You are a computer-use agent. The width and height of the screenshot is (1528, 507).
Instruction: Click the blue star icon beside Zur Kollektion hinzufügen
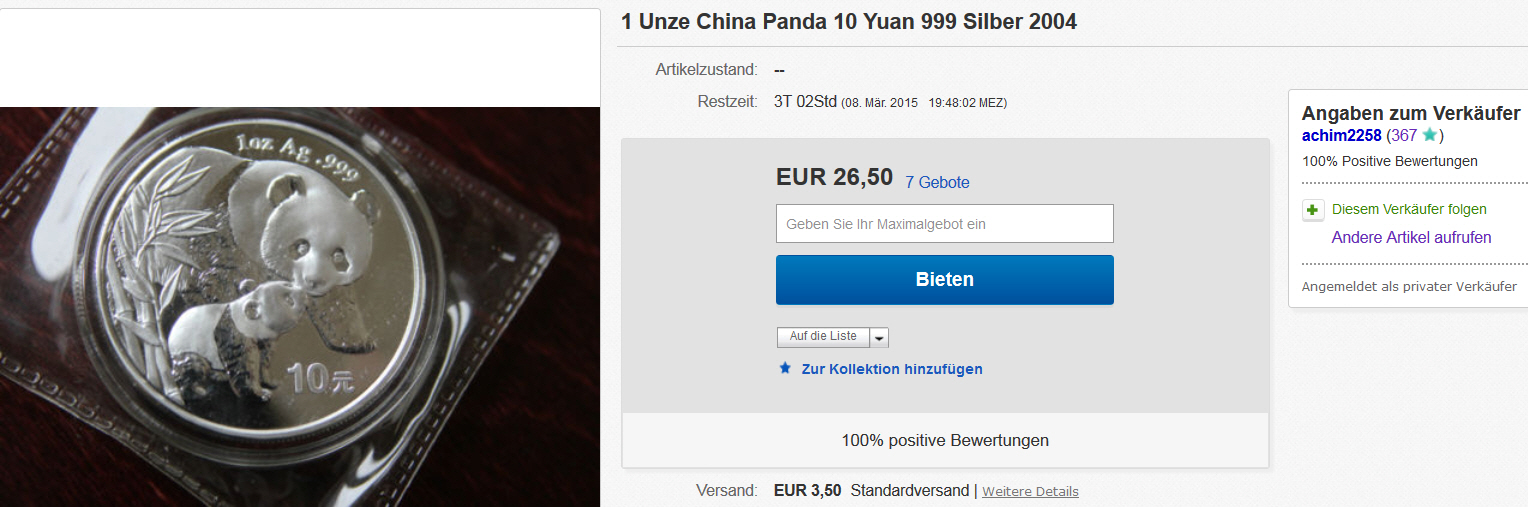click(785, 369)
